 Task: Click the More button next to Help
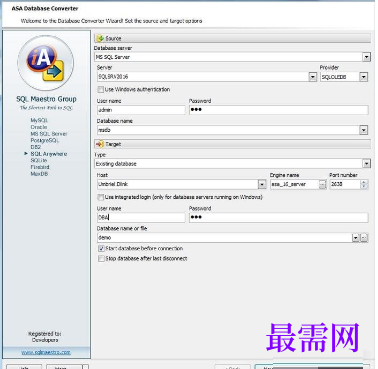[64, 367]
